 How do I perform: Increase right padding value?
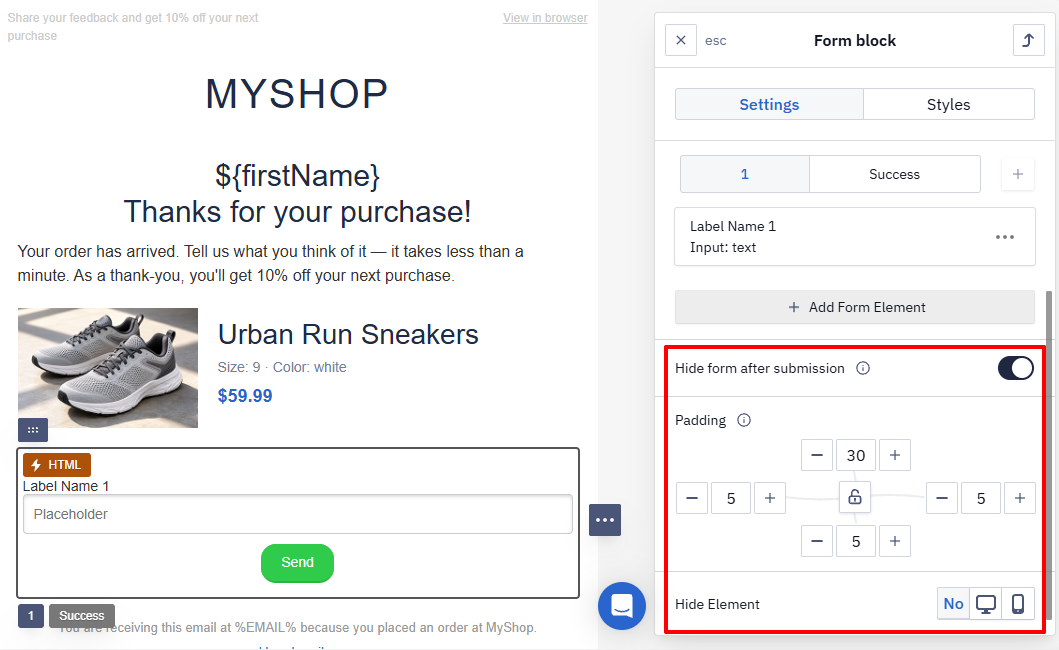click(1020, 499)
